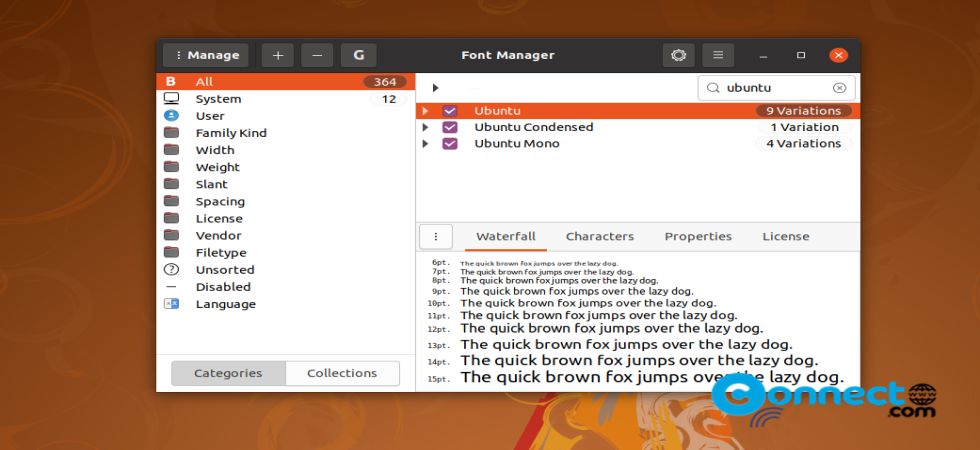Open the Manage mode menu button
Screen dimensions: 980x450
click(206, 55)
